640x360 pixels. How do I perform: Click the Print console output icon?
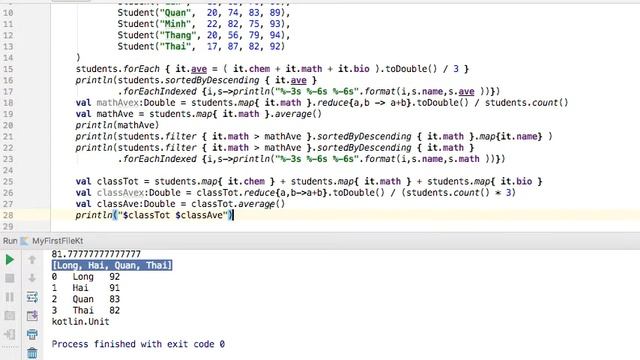[32, 334]
